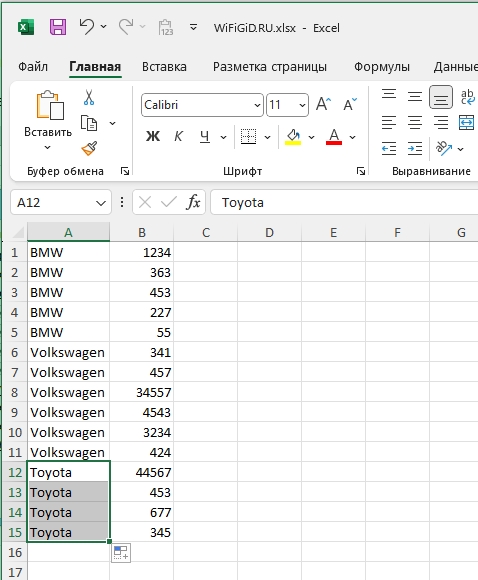Switch to the Формулы tab
Image resolution: width=478 pixels, height=580 pixels.
[382, 67]
